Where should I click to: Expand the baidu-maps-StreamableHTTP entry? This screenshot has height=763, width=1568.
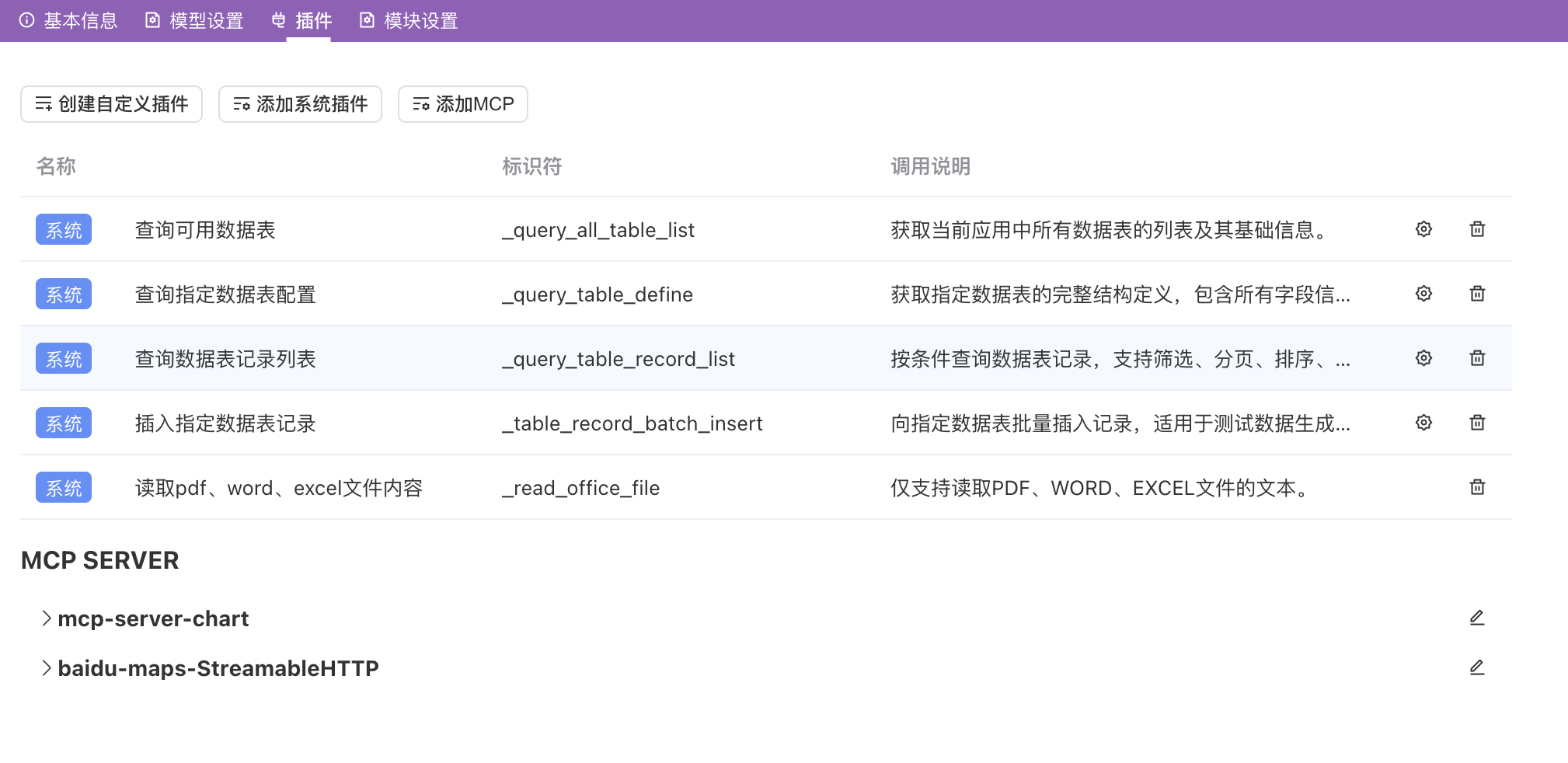45,667
